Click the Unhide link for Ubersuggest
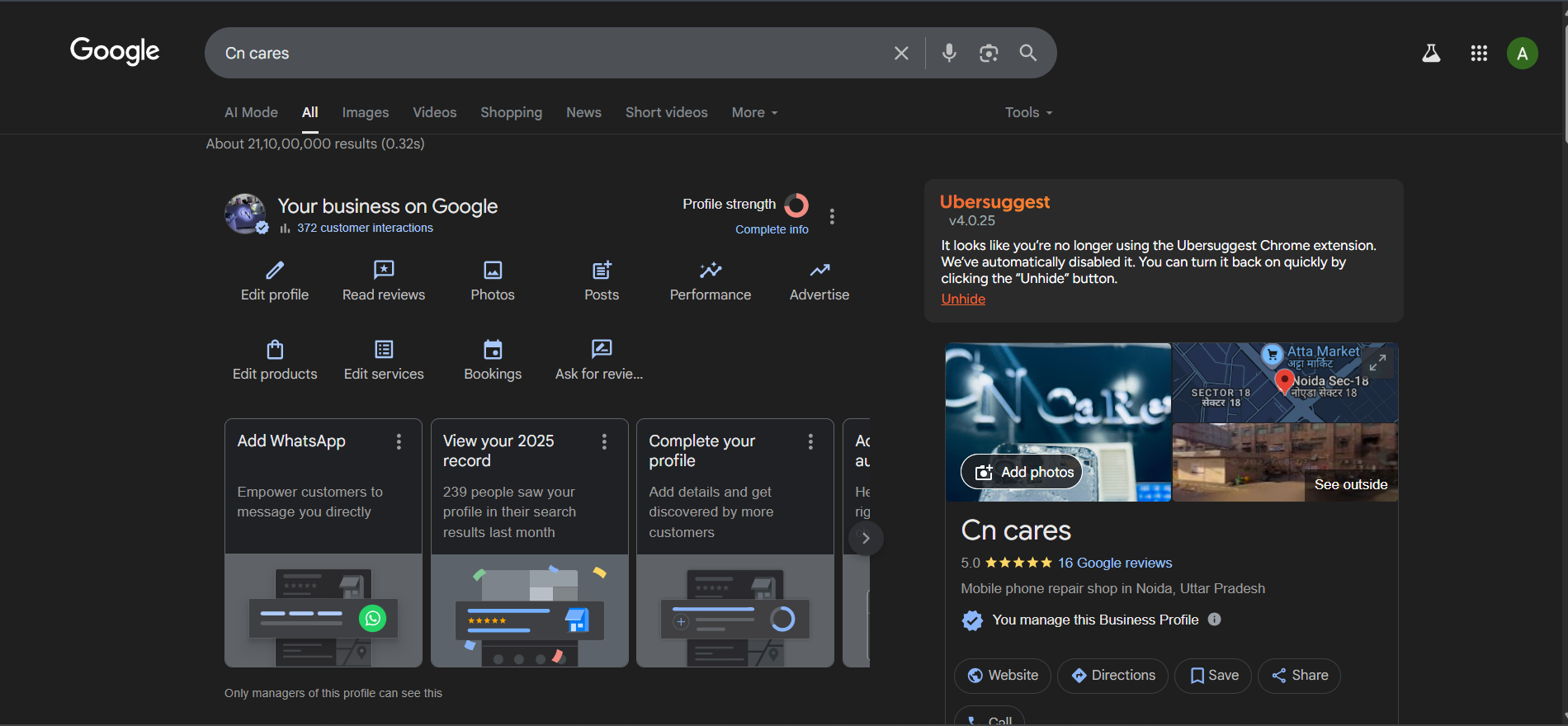The image size is (1568, 726). click(963, 299)
